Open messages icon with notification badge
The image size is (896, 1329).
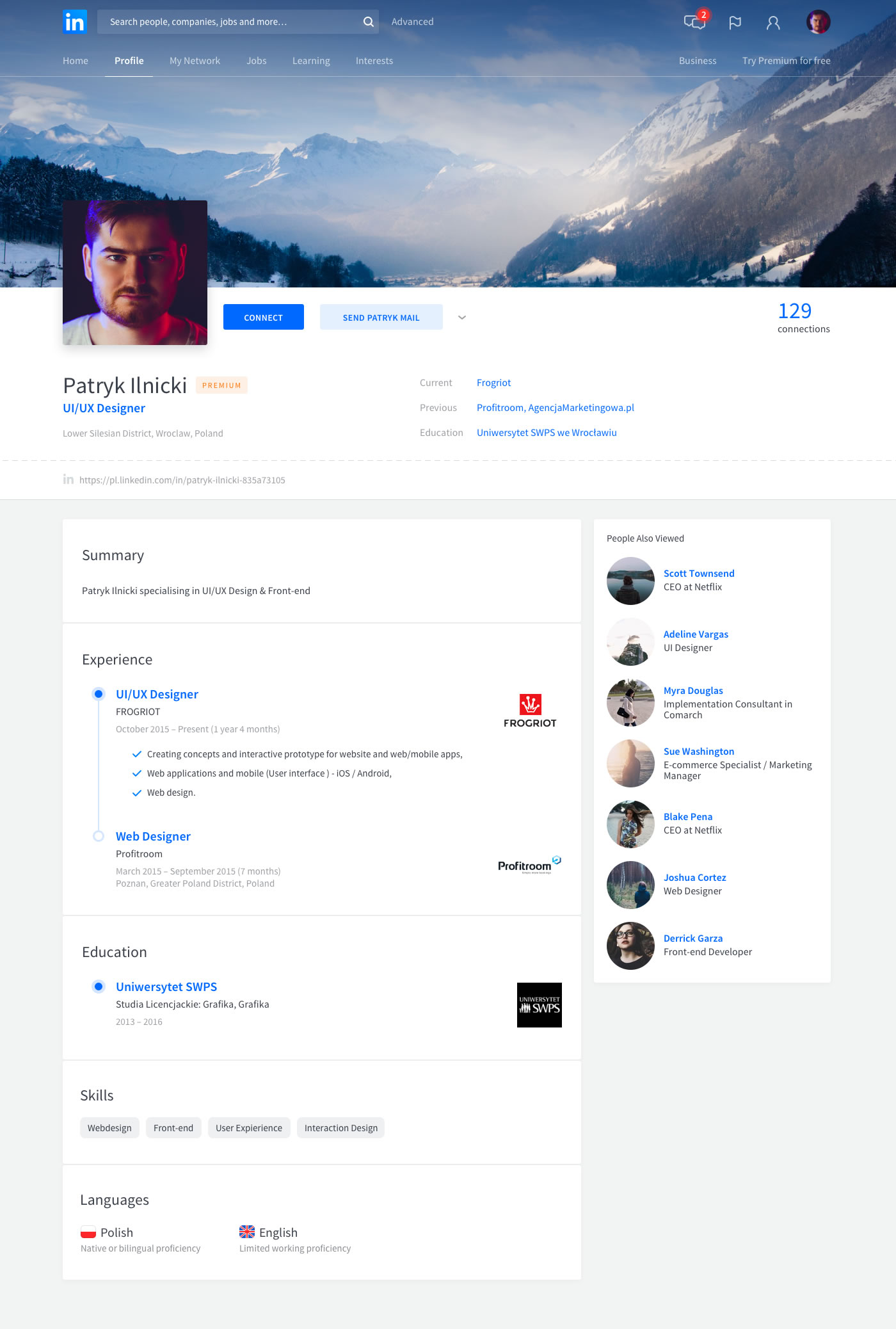point(695,22)
